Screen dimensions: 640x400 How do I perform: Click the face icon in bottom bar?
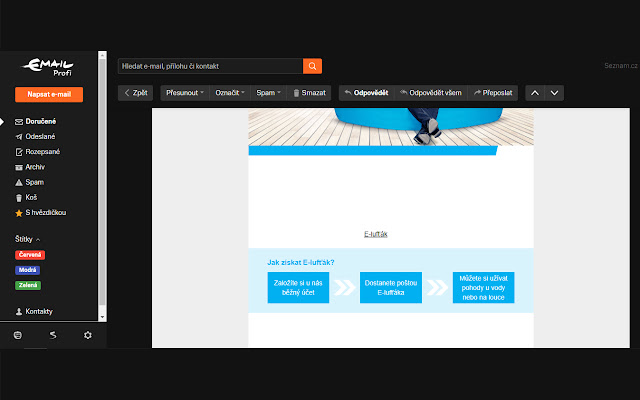click(x=18, y=335)
